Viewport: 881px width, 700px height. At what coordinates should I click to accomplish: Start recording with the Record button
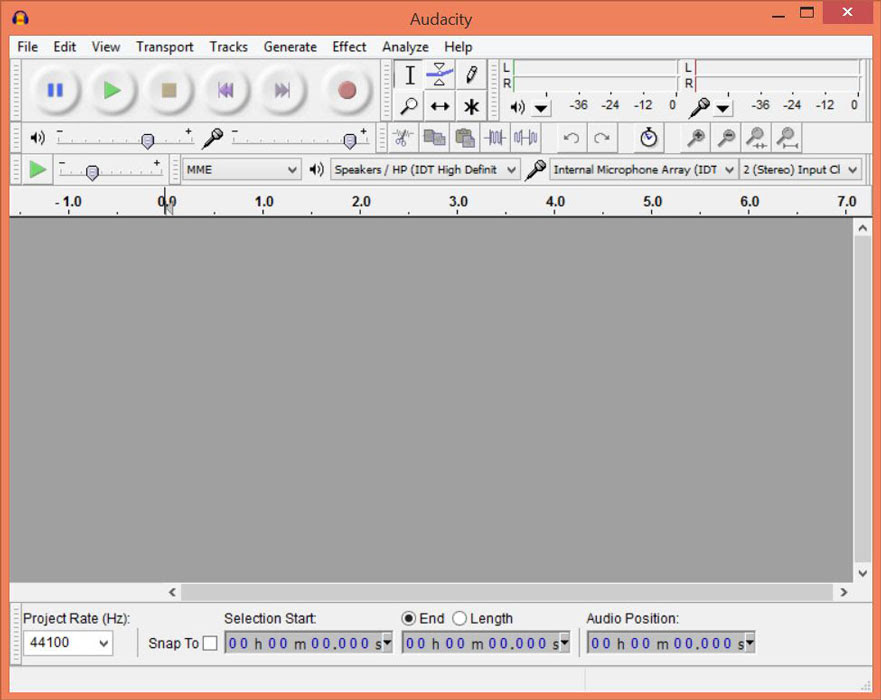tap(347, 90)
